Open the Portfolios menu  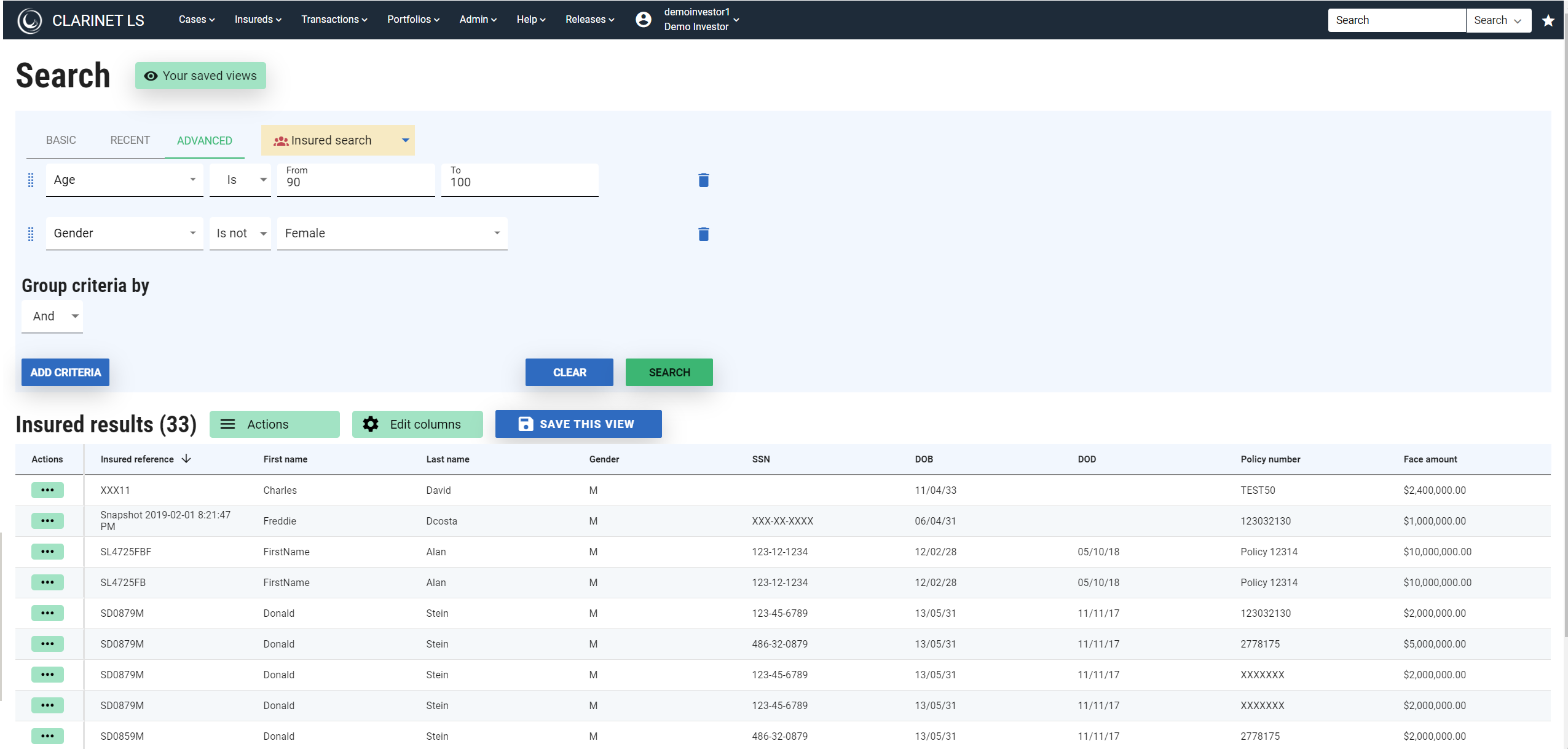coord(413,20)
